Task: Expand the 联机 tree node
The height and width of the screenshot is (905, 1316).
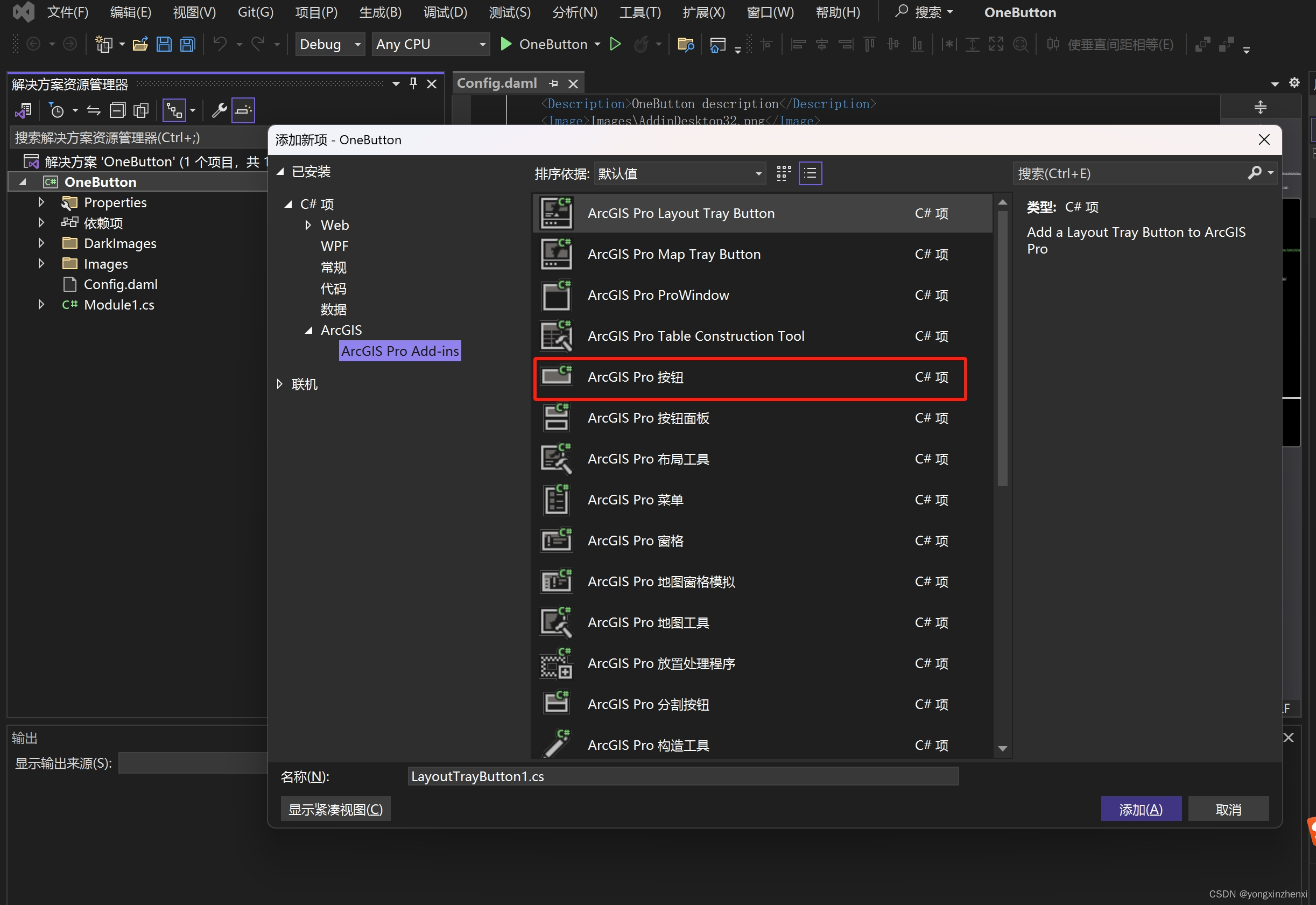Action: 279,384
